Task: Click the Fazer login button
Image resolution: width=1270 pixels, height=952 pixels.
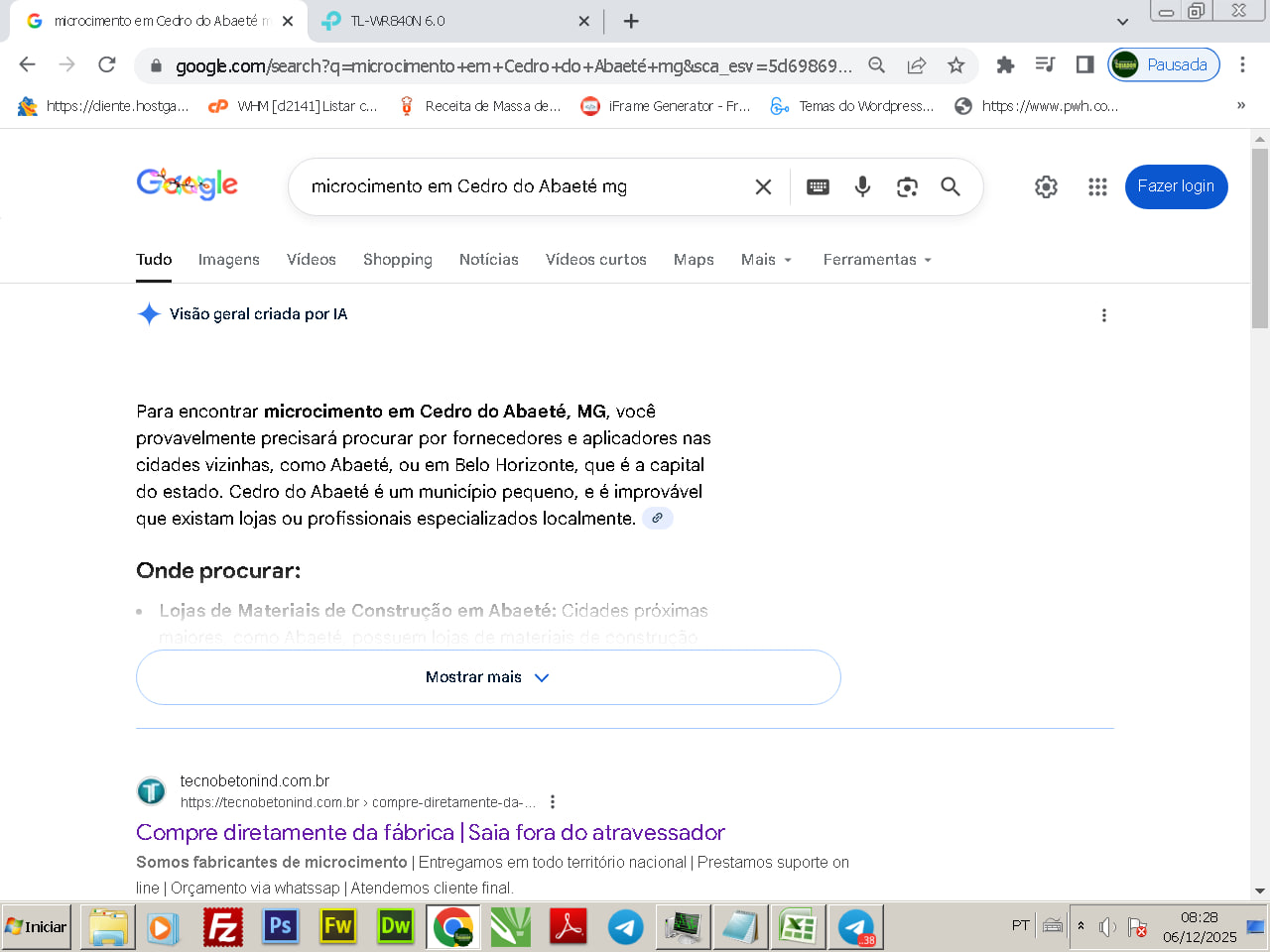Action: (1176, 186)
